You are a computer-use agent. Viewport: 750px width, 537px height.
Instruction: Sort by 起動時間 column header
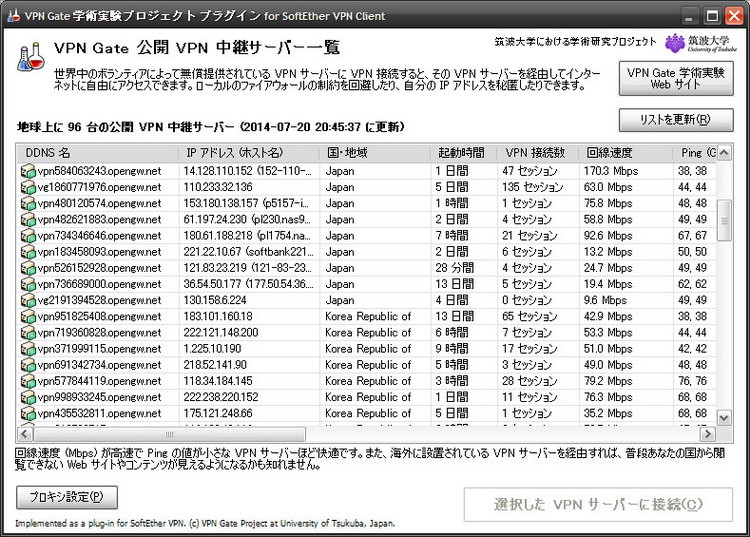(x=464, y=153)
